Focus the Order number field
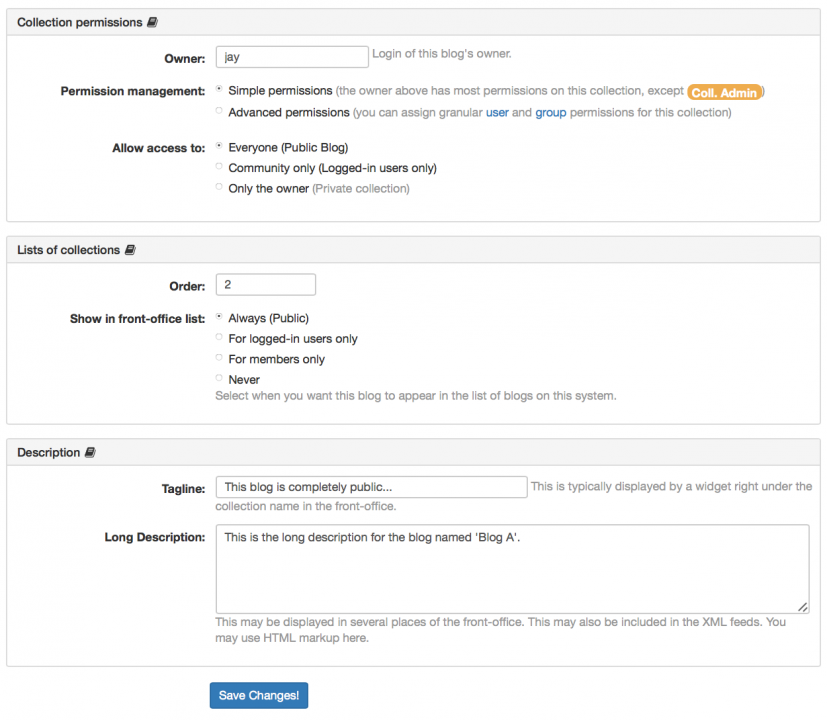 tap(266, 285)
